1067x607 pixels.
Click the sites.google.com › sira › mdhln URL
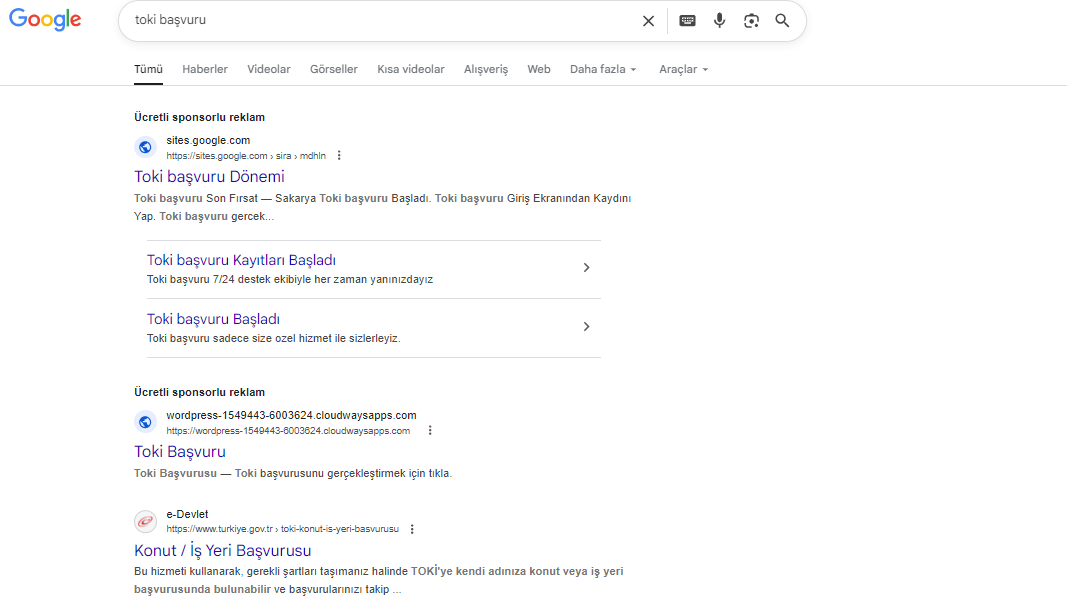pos(246,156)
